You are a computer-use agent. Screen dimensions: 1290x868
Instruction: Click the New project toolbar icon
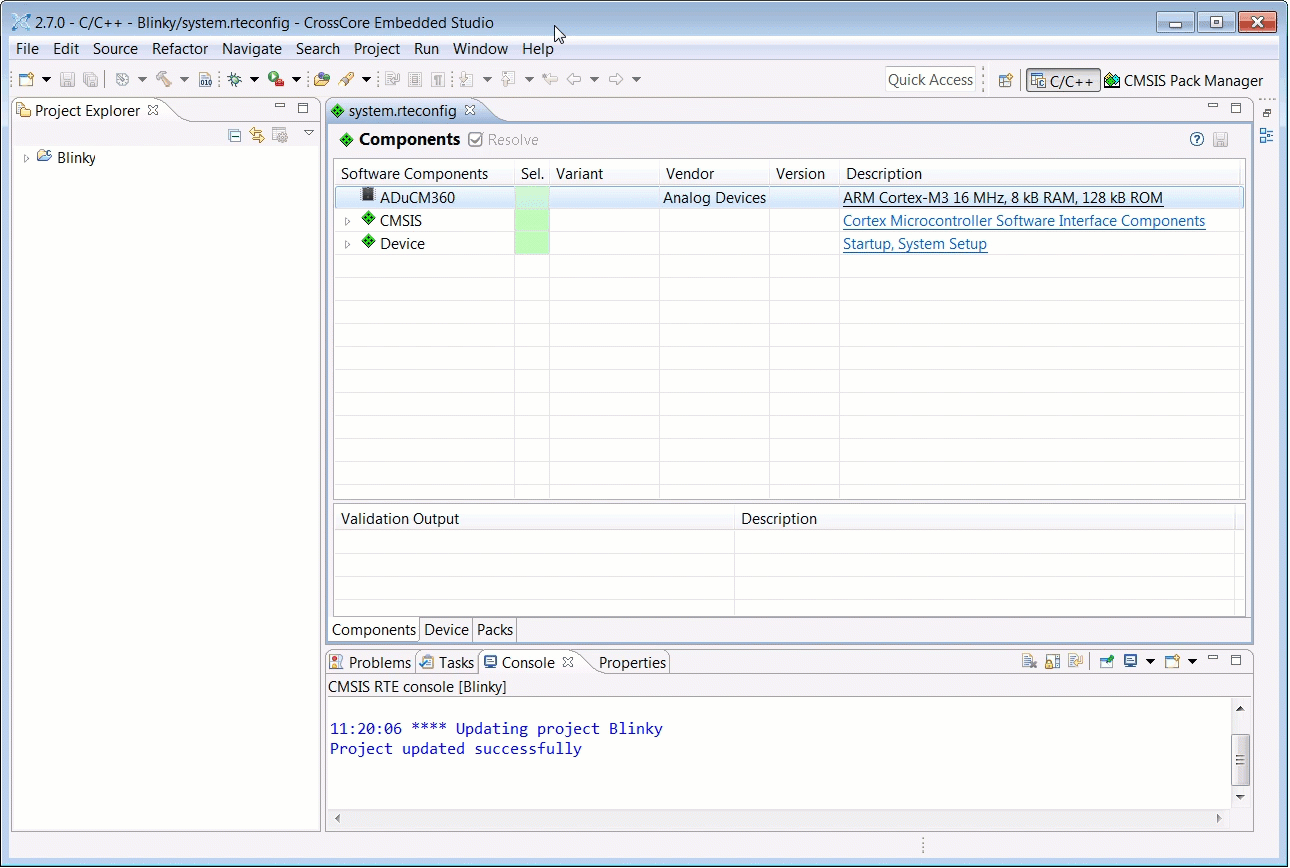pyautogui.click(x=27, y=79)
